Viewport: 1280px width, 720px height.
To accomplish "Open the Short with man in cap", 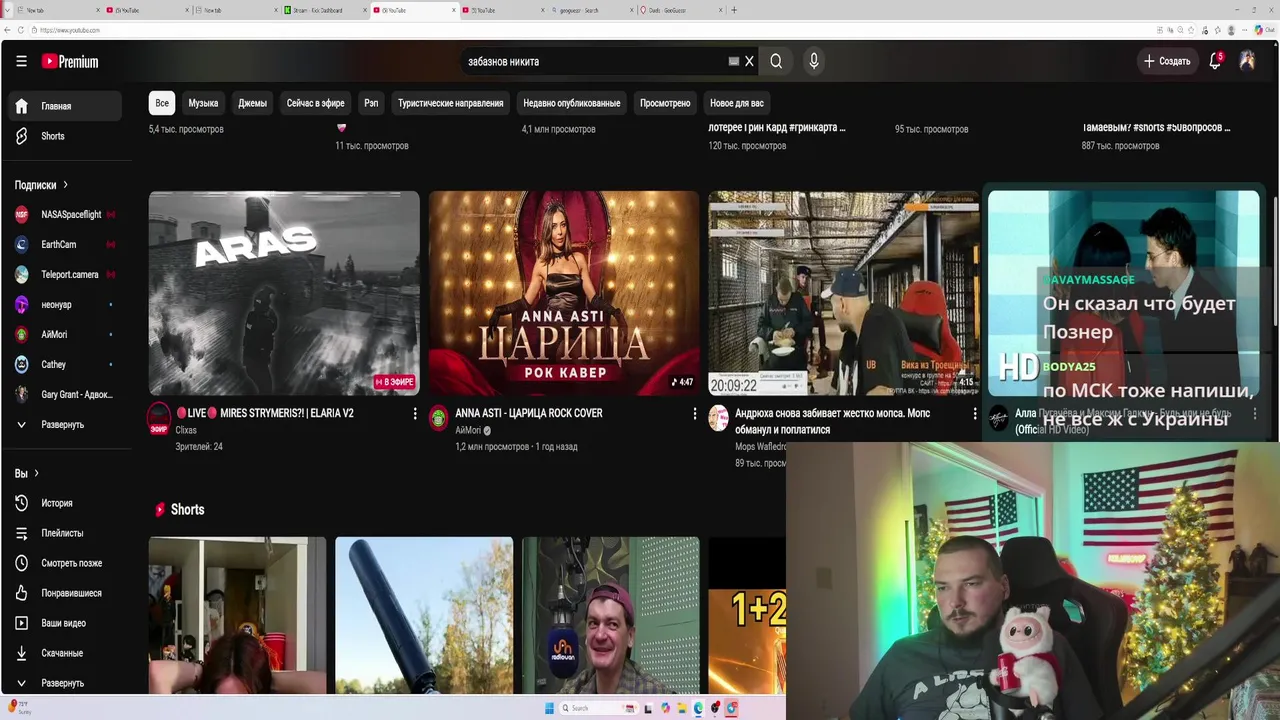I will (611, 615).
